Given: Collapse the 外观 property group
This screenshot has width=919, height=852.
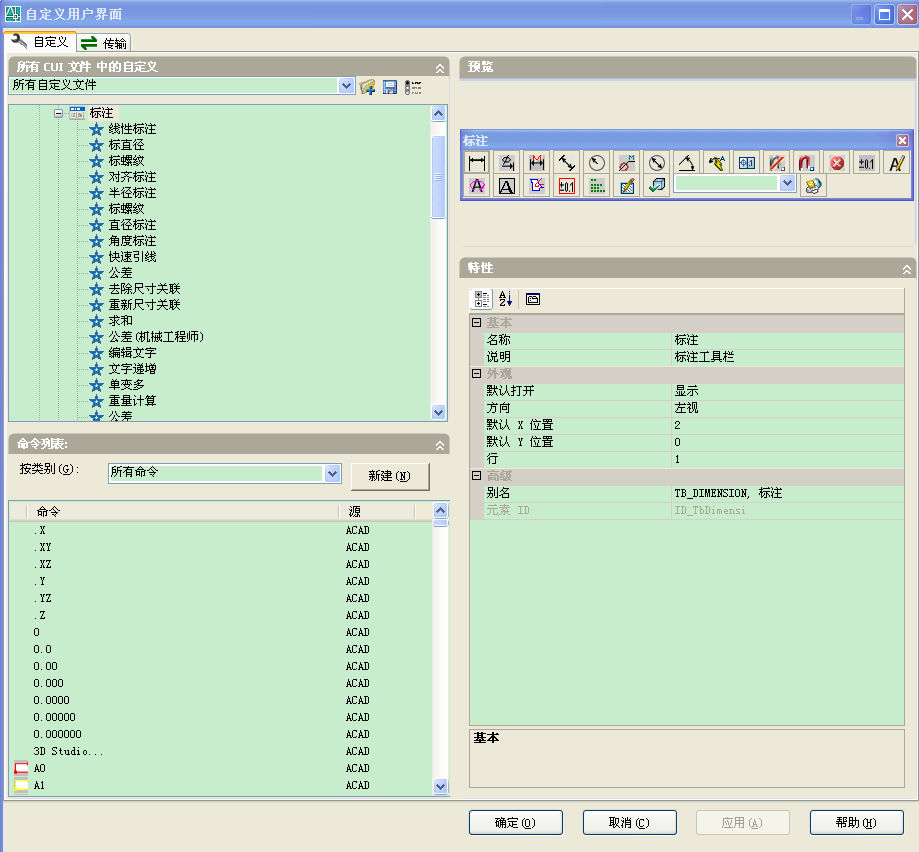Looking at the screenshot, I should coord(476,373).
